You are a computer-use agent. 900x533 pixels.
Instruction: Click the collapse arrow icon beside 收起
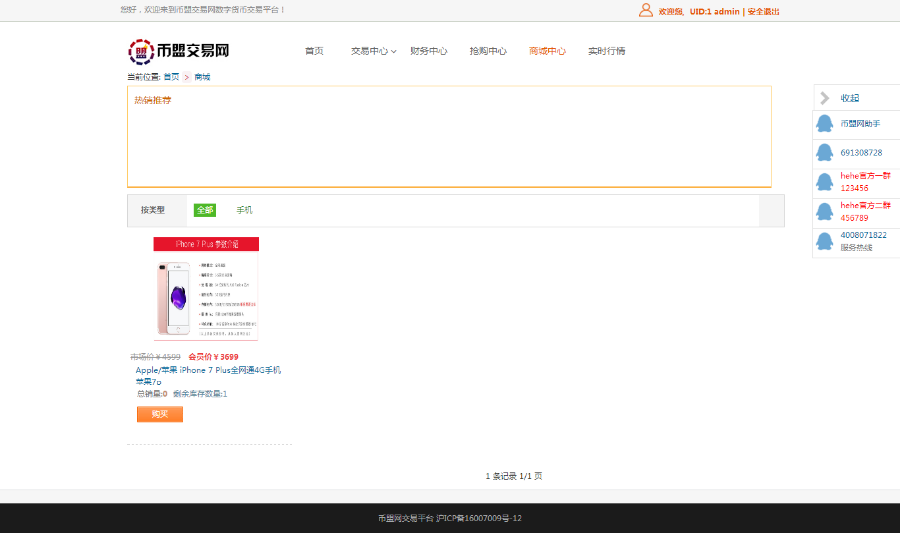[825, 98]
